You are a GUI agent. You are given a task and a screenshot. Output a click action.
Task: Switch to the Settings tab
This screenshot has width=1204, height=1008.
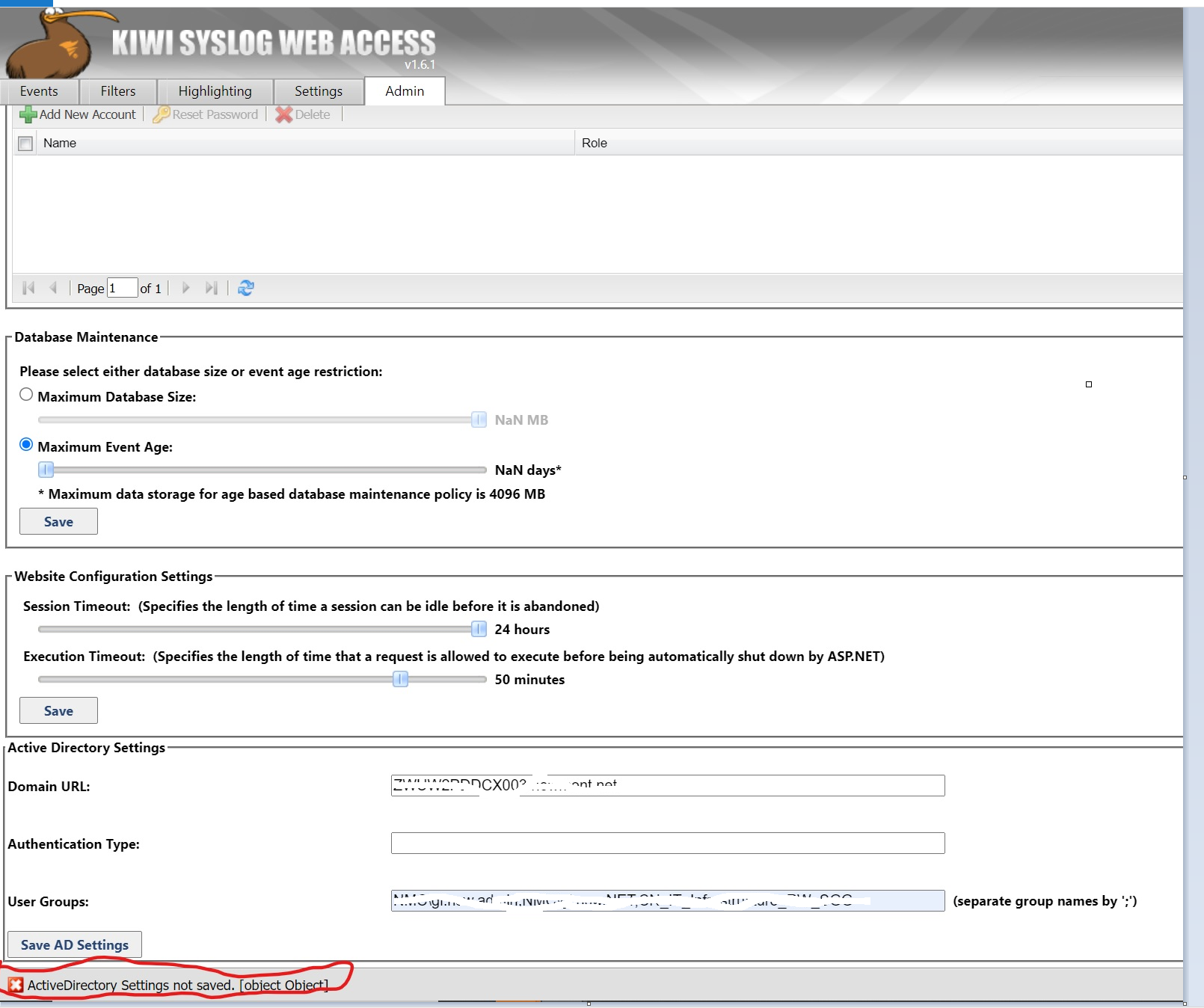click(x=319, y=91)
